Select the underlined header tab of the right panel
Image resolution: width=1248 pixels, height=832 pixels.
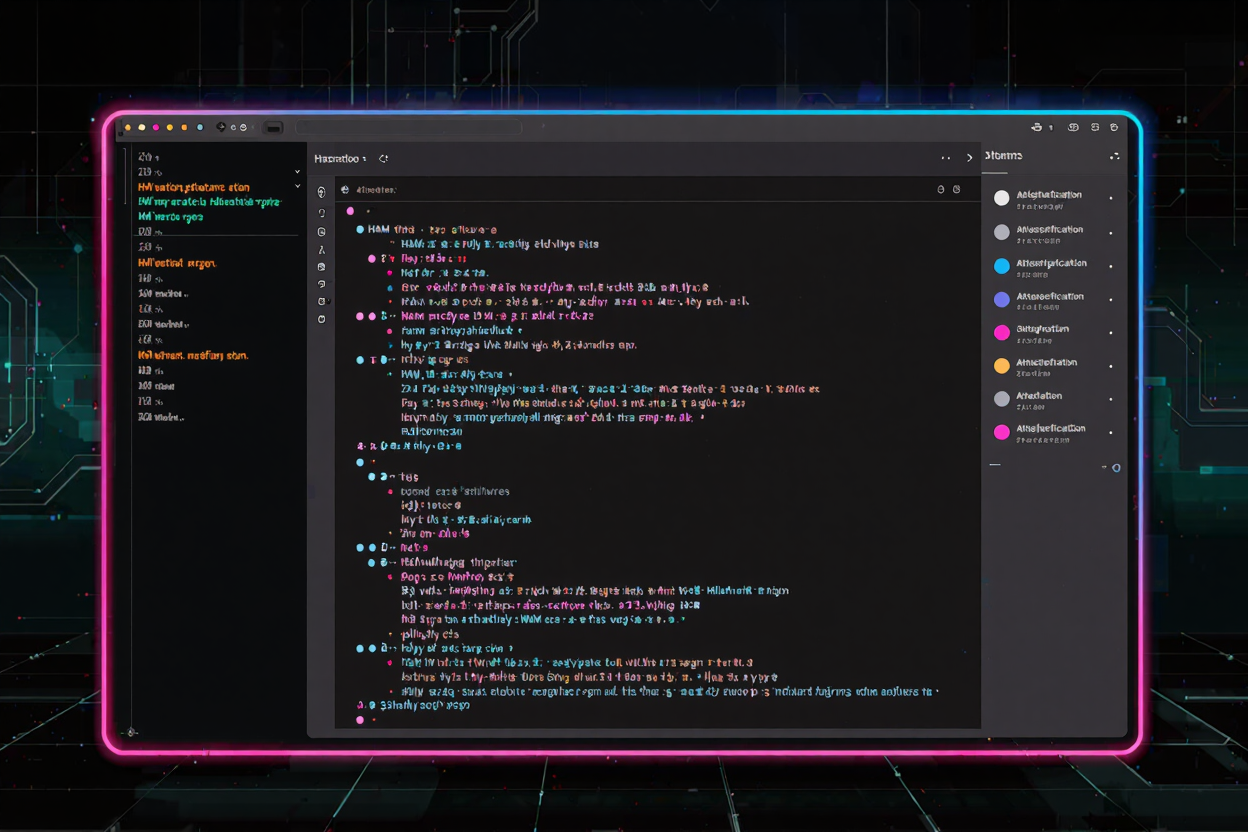tap(1003, 156)
